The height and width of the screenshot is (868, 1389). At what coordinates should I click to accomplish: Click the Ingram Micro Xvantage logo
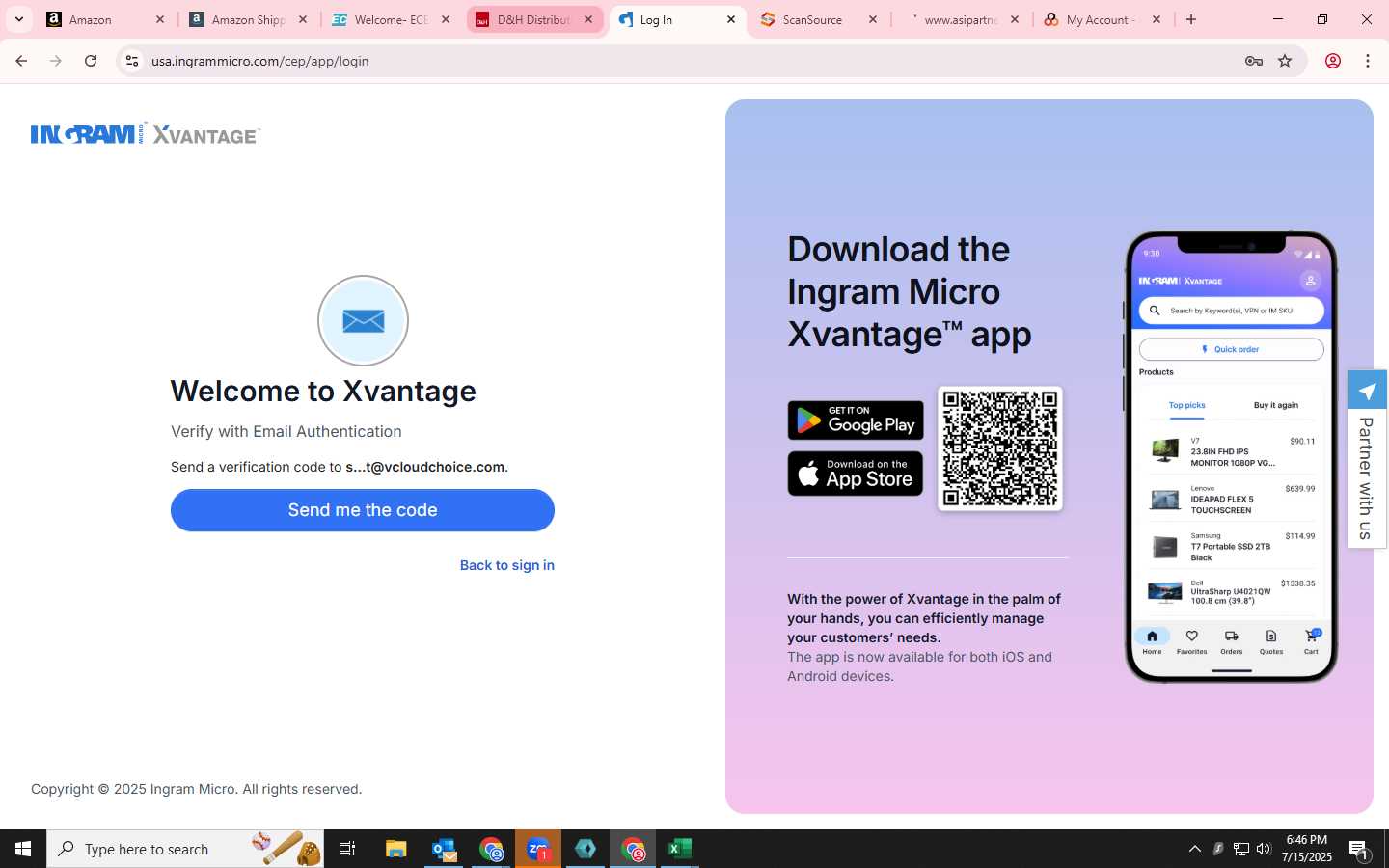click(146, 134)
